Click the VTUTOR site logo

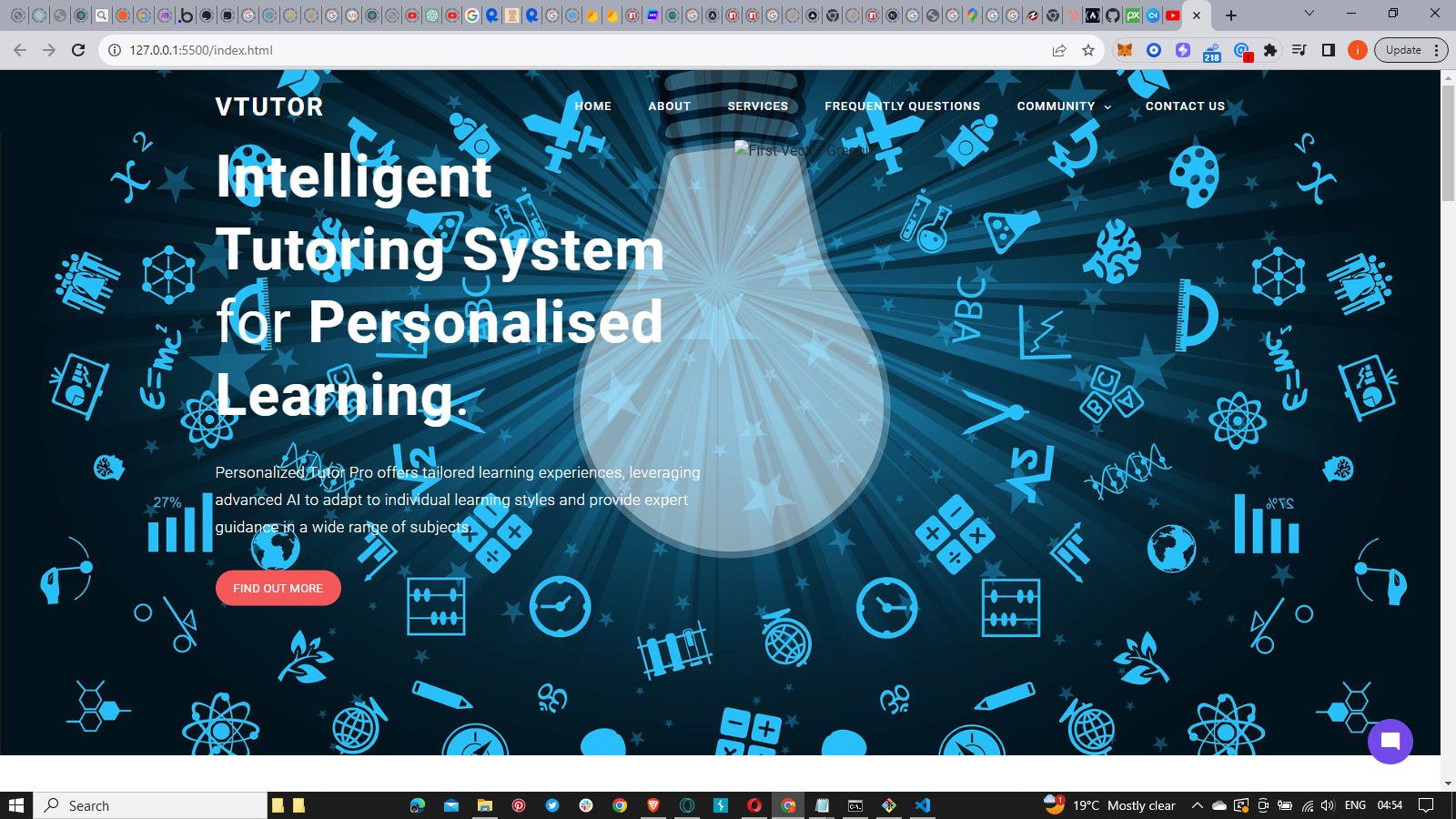point(269,106)
